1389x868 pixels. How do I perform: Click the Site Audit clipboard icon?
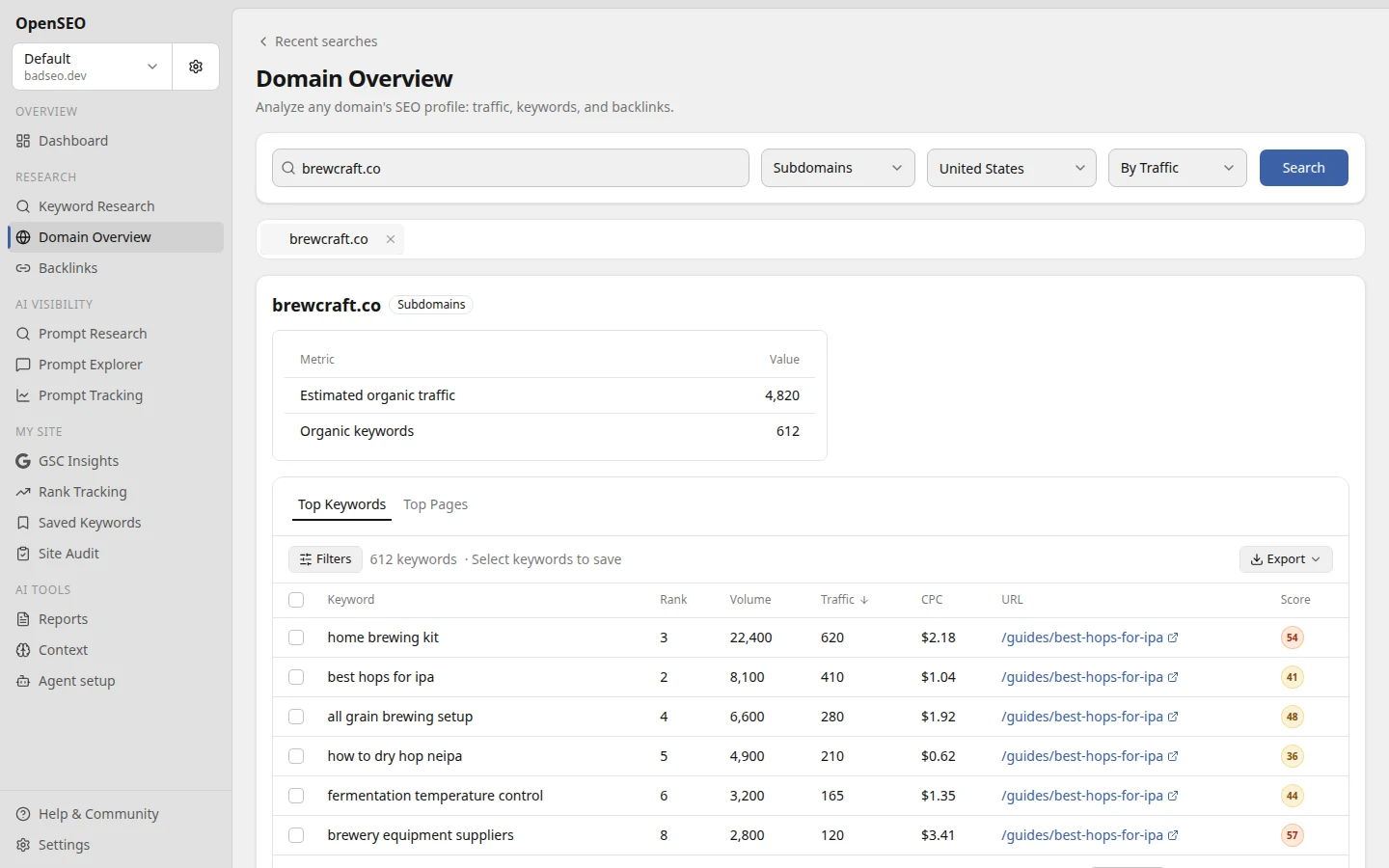point(23,554)
